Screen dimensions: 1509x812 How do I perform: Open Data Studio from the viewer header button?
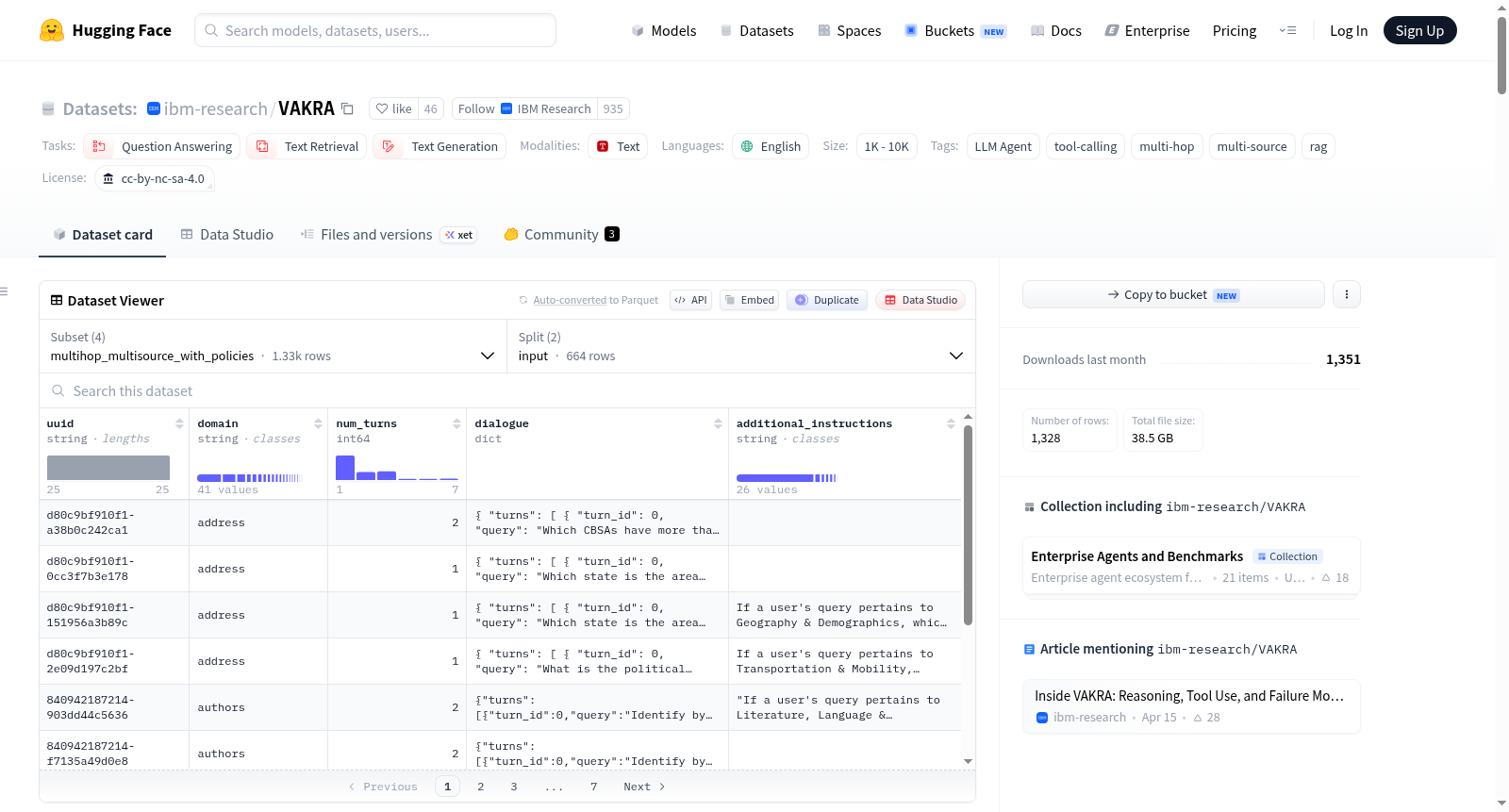pyautogui.click(x=920, y=300)
